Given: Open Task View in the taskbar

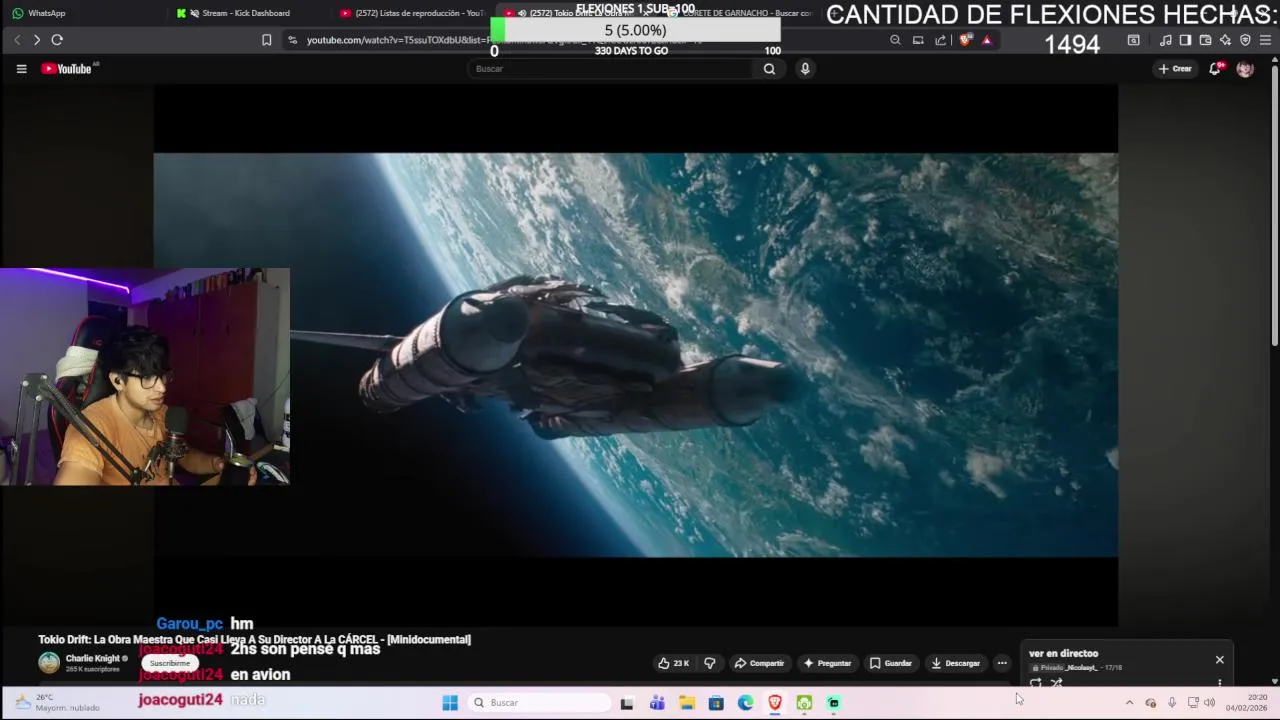Looking at the screenshot, I should coord(627,703).
